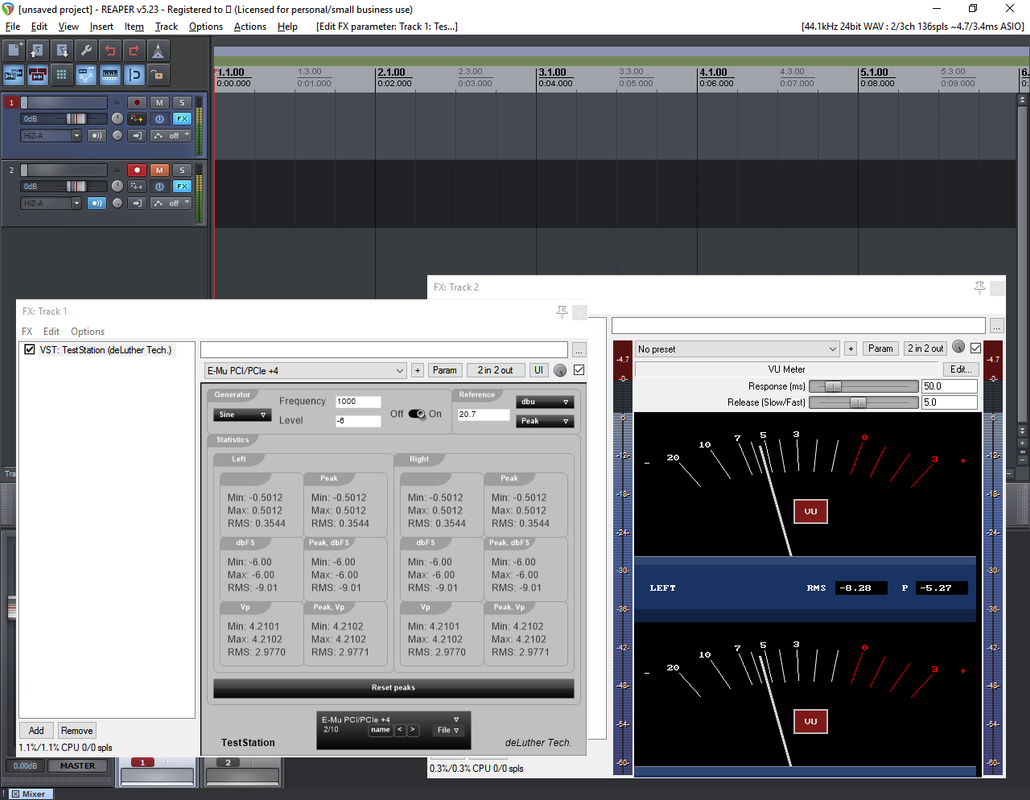
Task: Open Options menu in FX: Track 1 window
Action: coord(87,331)
